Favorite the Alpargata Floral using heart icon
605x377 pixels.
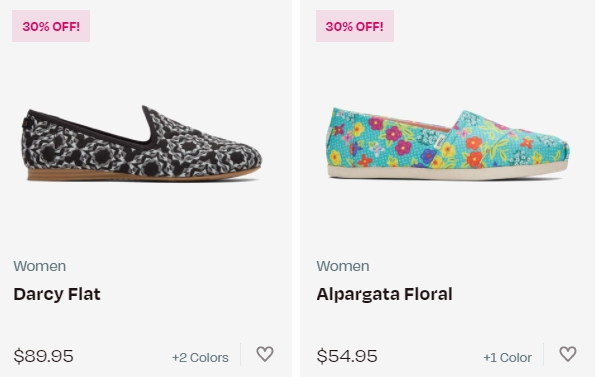coord(568,354)
